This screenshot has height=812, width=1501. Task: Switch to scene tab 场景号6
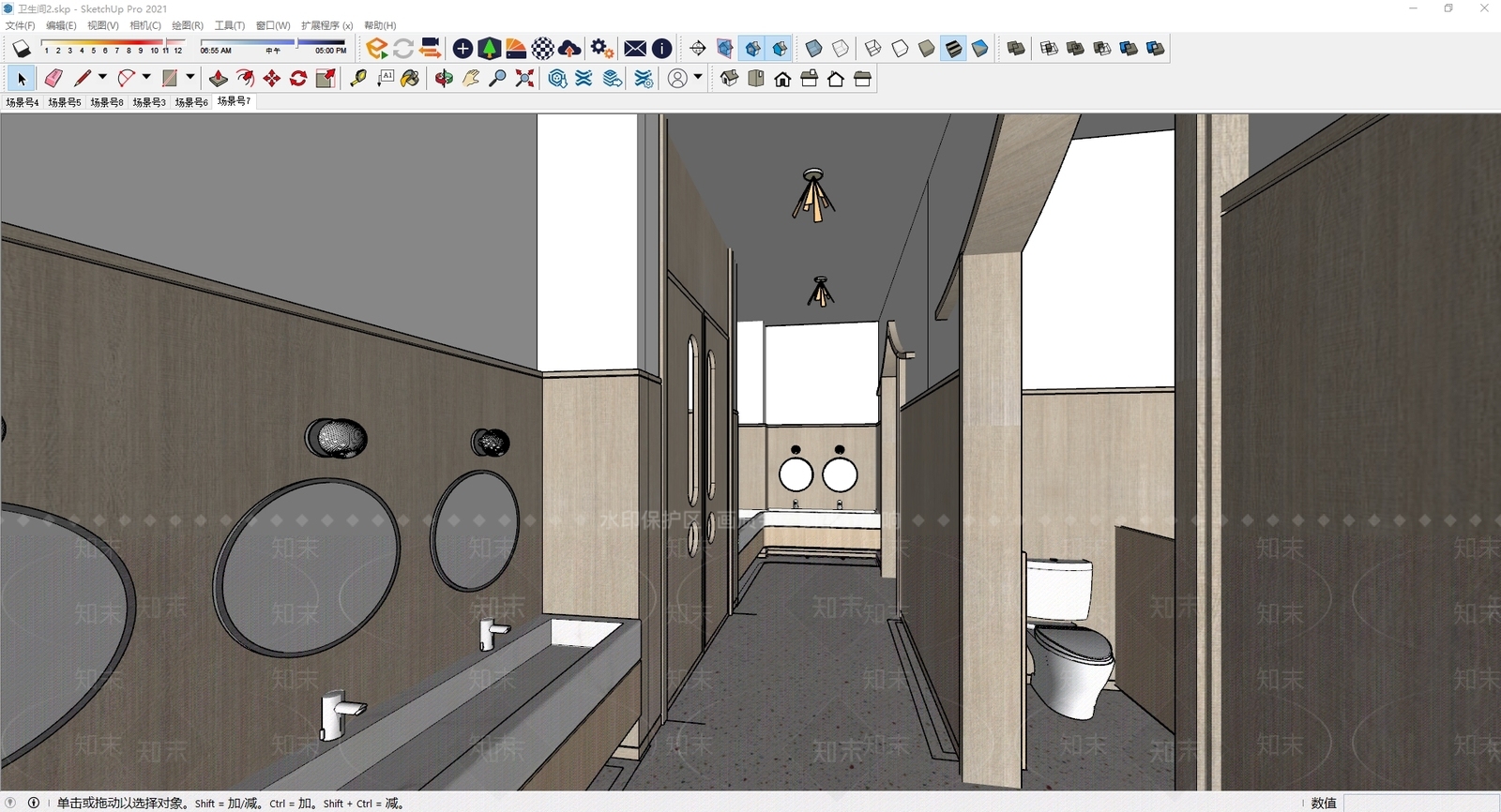191,102
